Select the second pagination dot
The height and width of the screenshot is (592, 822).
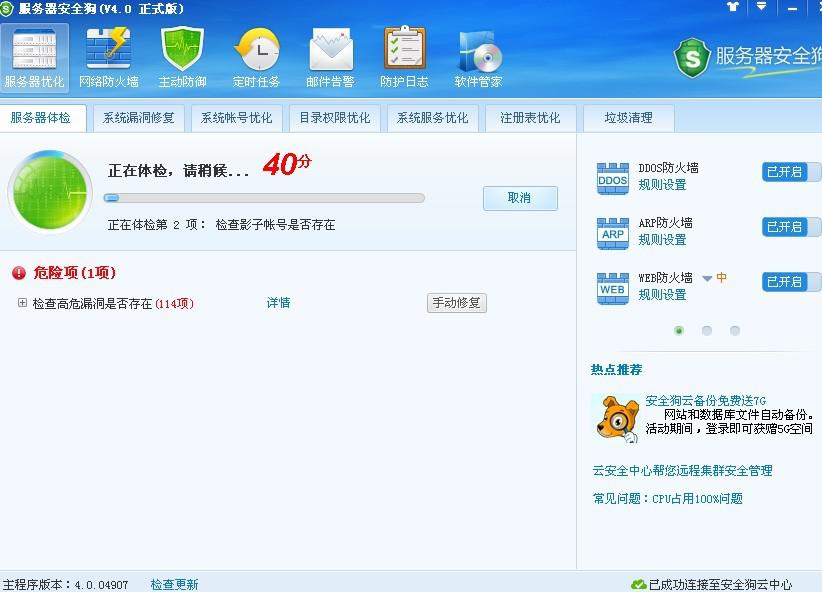pos(707,330)
